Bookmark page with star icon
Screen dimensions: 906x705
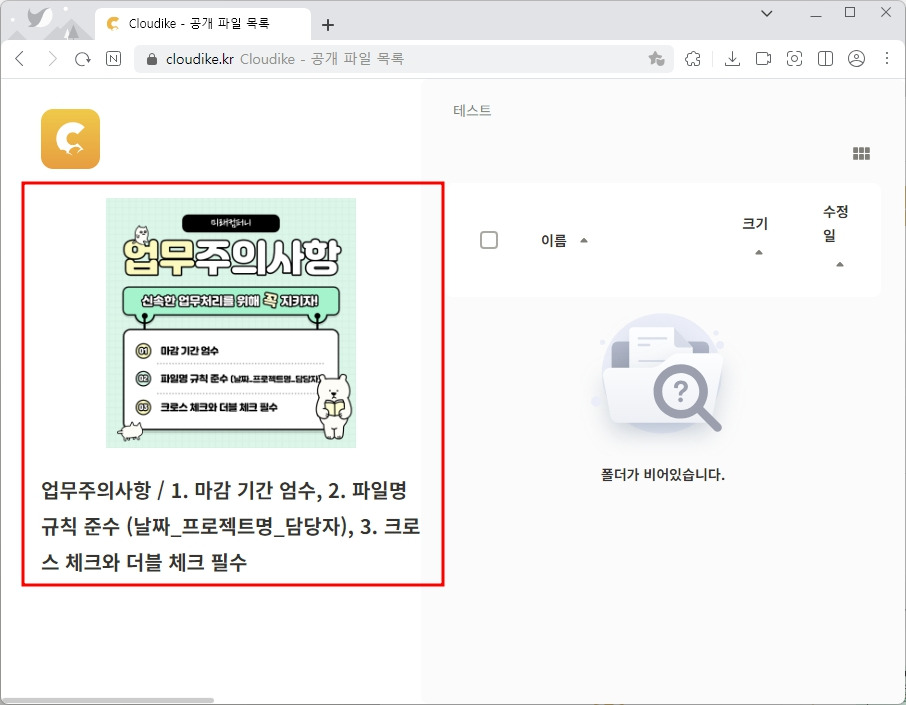[x=656, y=58]
